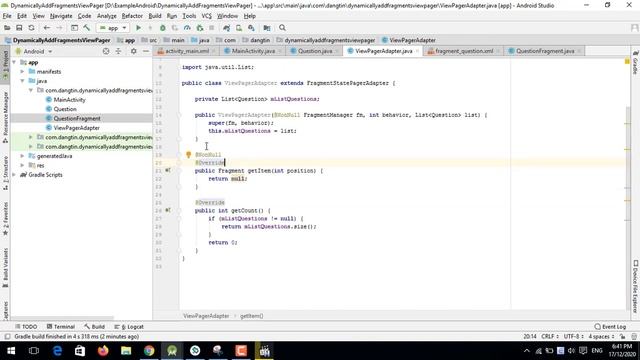Open the Refactor menu
Viewport: 640px width, 360px height.
click(132, 16)
